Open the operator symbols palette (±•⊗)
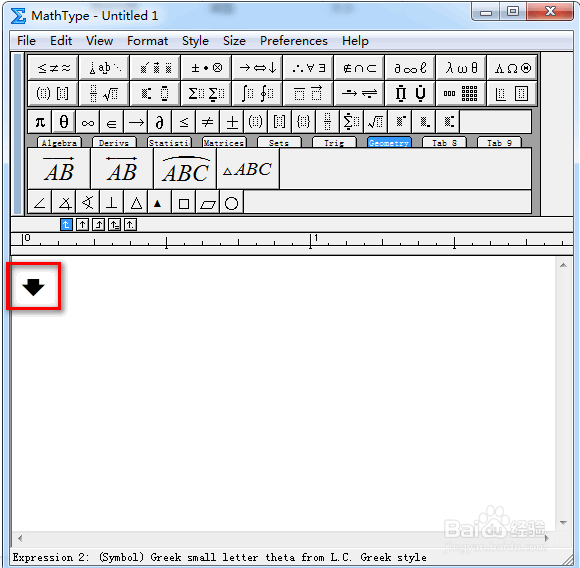 click(206, 68)
